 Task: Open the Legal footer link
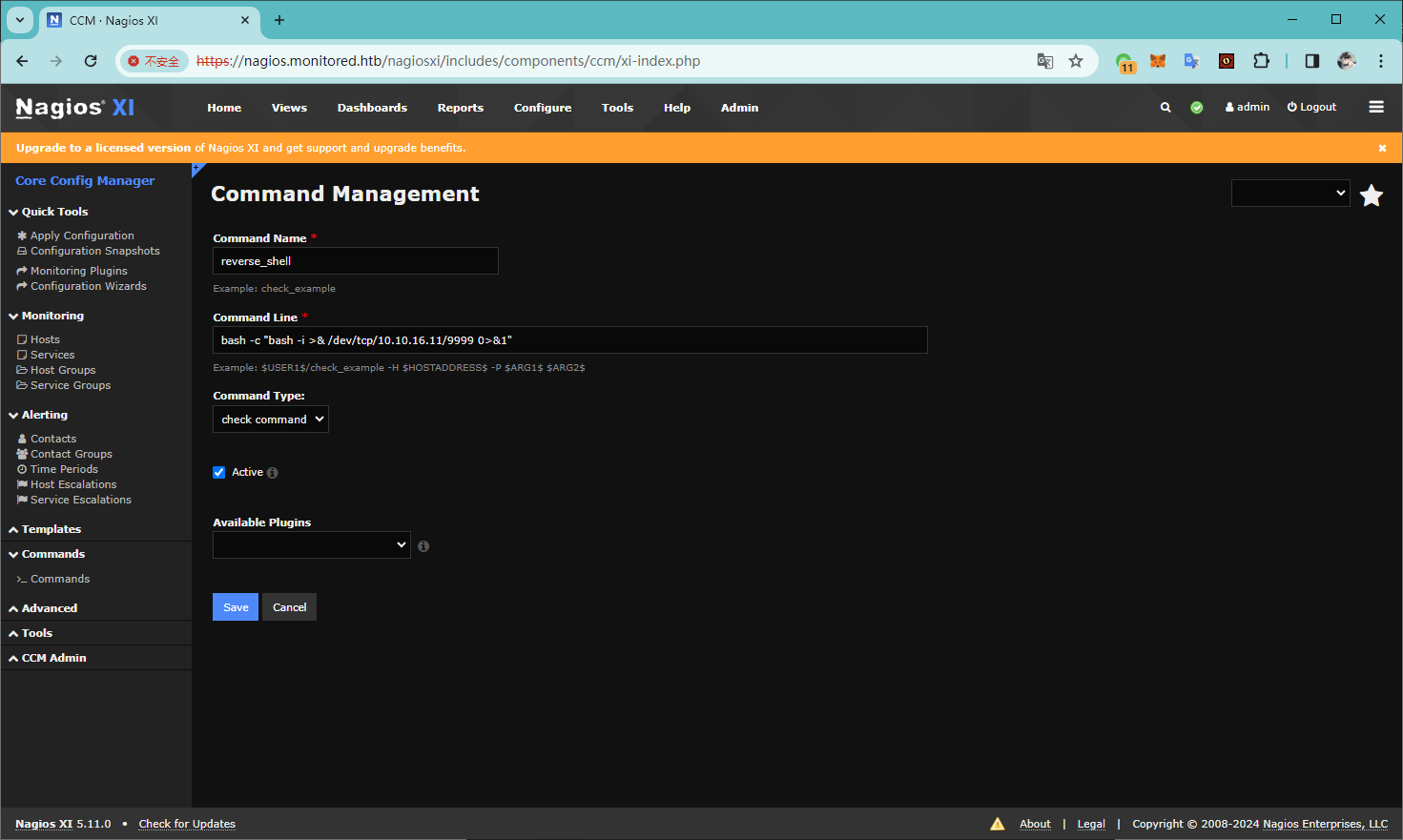(x=1091, y=824)
